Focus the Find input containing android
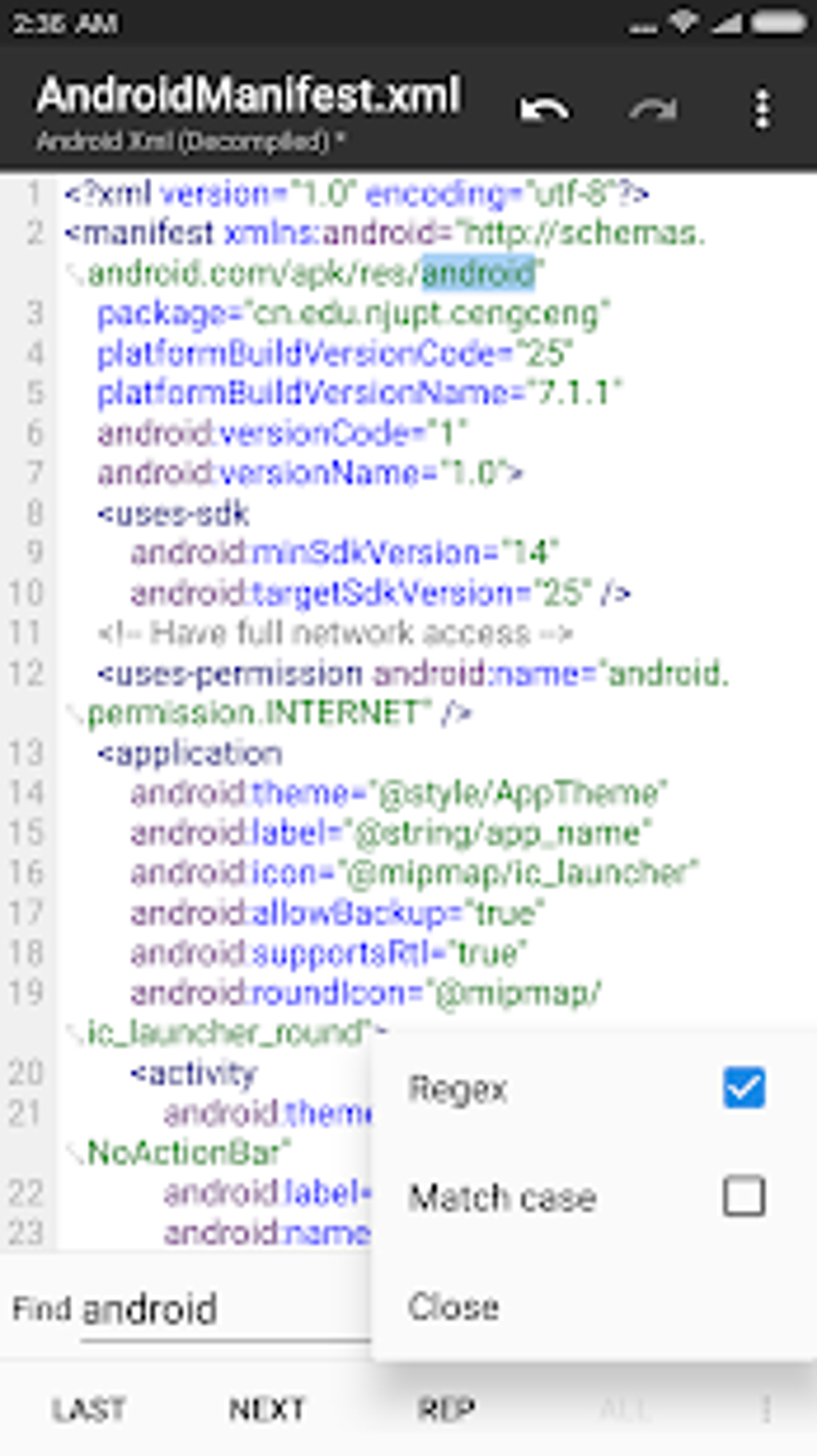Viewport: 817px width, 1456px height. [x=224, y=1311]
